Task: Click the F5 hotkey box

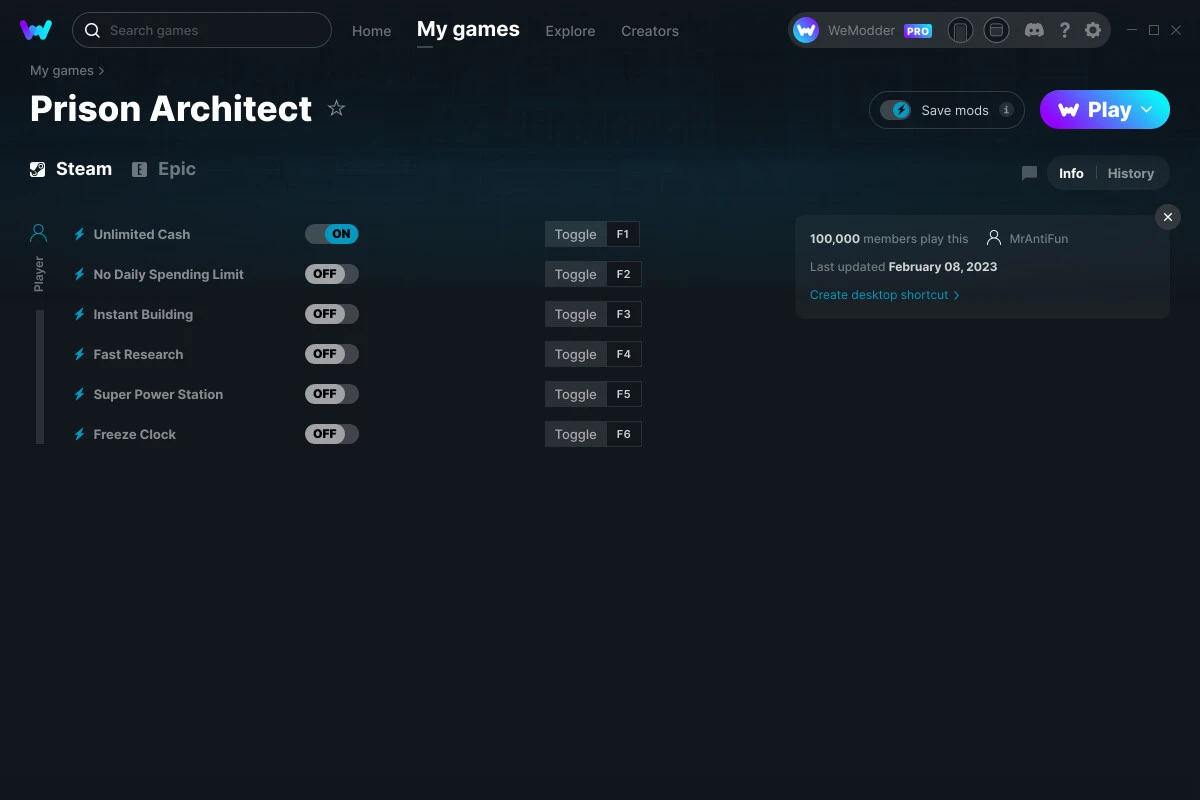Action: click(624, 394)
